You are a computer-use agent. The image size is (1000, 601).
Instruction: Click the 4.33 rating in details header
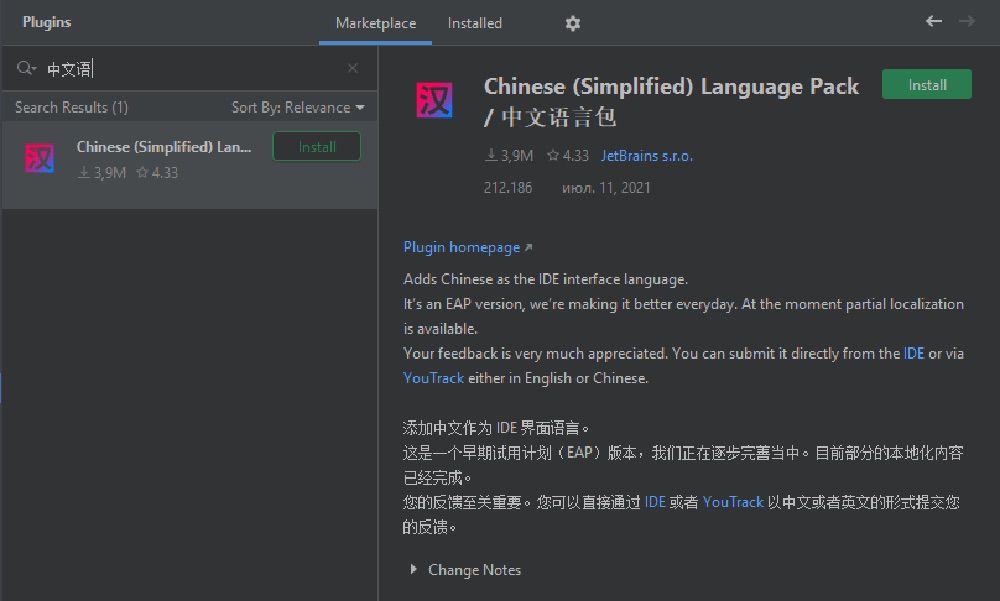pos(568,156)
